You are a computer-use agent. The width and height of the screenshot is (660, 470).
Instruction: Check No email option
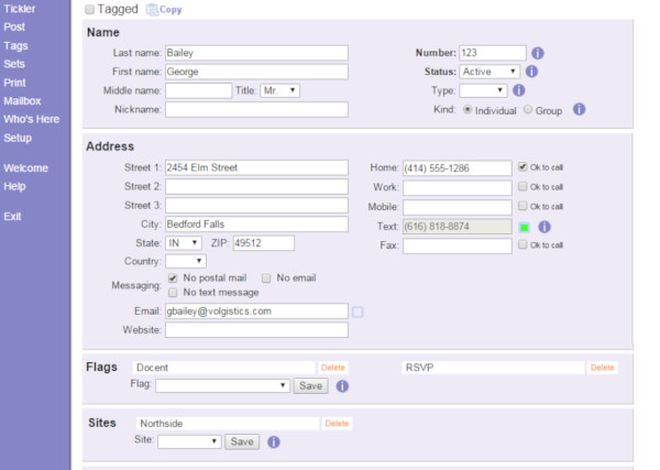pyautogui.click(x=266, y=278)
